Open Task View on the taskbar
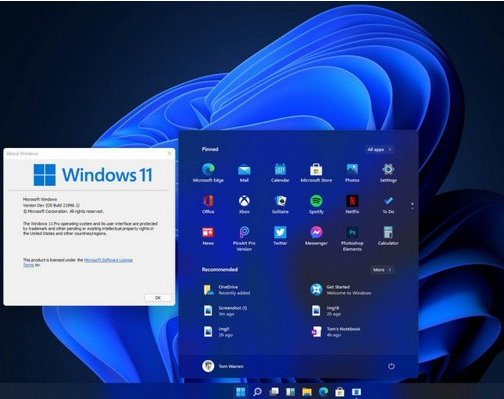Screen dimensions: 504x399 tap(274, 392)
